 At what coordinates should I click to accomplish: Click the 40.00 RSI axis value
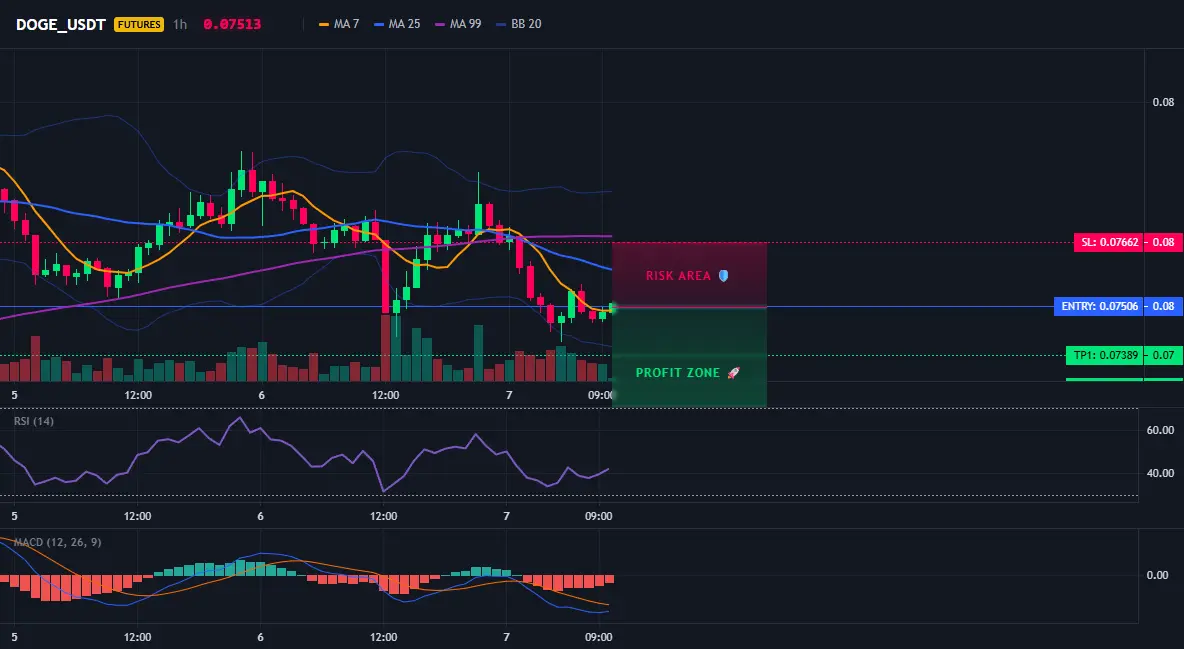1161,473
